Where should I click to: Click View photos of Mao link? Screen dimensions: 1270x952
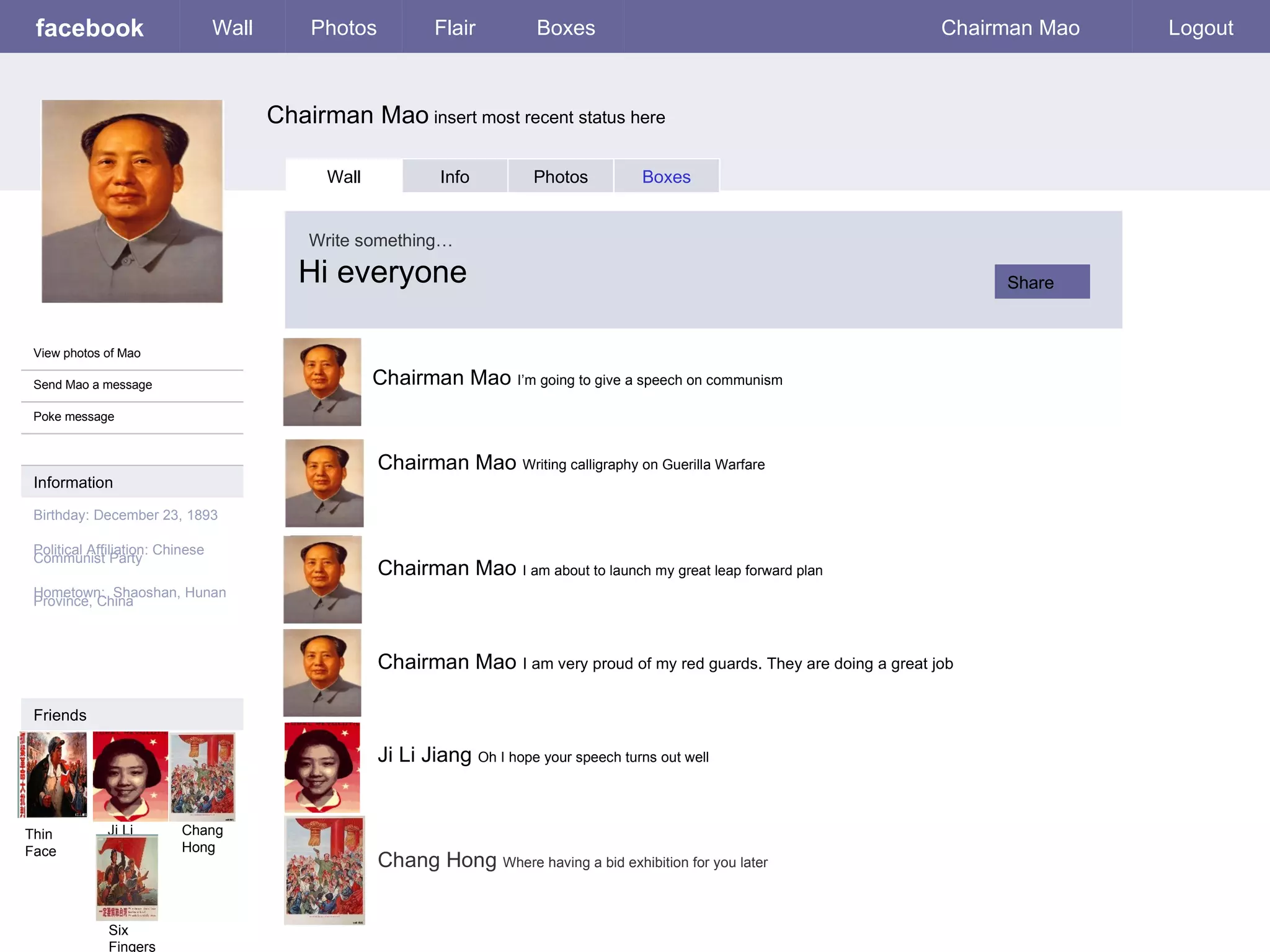tap(87, 353)
